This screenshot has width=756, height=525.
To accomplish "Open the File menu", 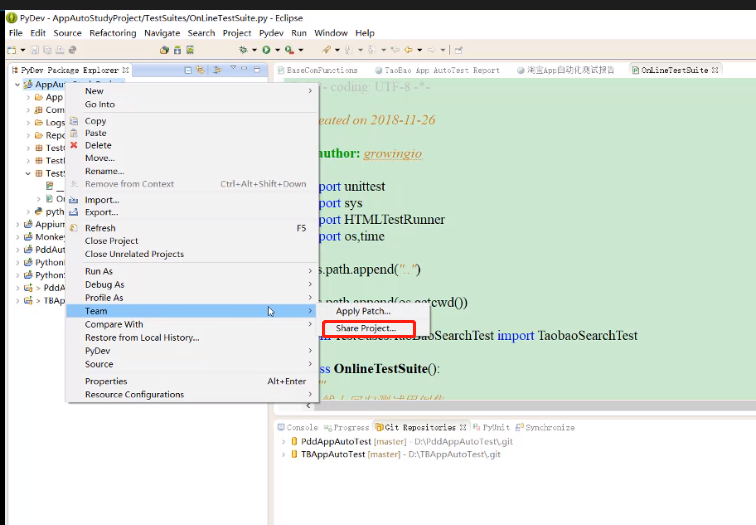I will 16,33.
